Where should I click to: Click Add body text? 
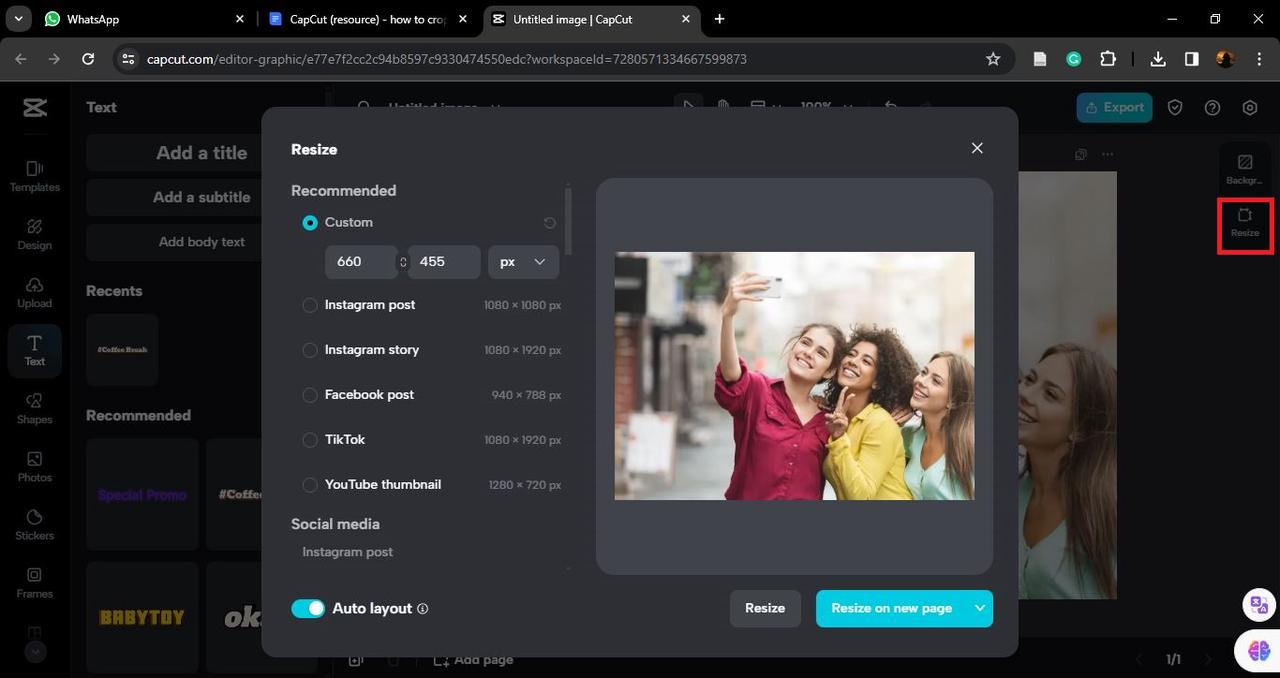click(202, 242)
